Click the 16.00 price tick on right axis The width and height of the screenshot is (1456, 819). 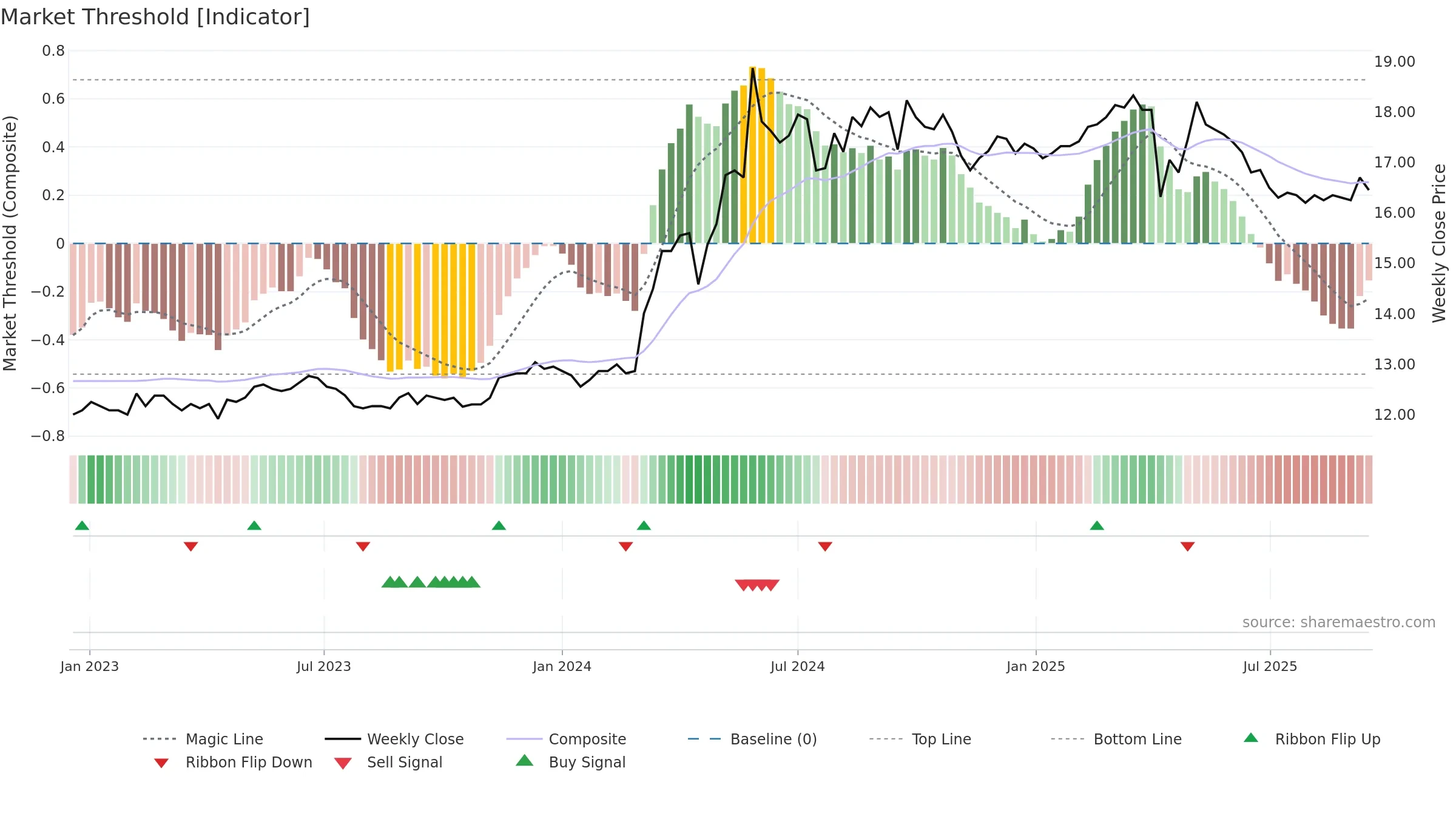(x=1395, y=213)
